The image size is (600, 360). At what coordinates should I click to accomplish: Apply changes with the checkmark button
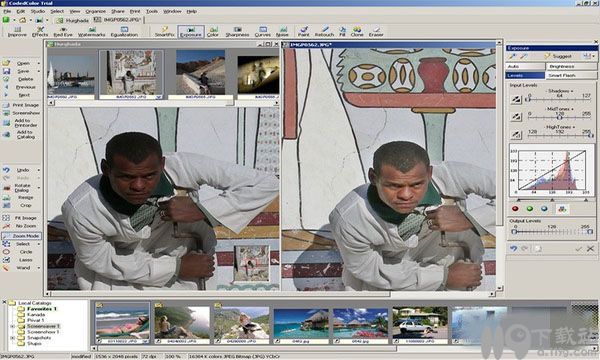pyautogui.click(x=578, y=249)
